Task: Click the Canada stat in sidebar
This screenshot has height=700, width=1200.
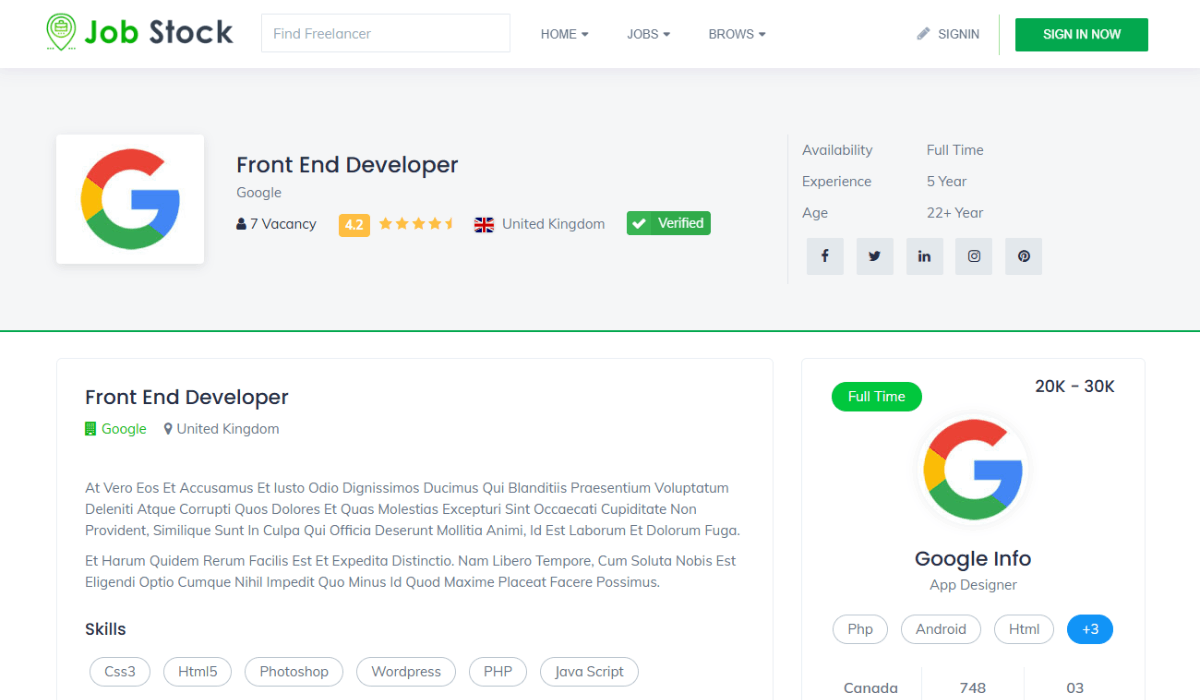Action: pyautogui.click(x=871, y=688)
